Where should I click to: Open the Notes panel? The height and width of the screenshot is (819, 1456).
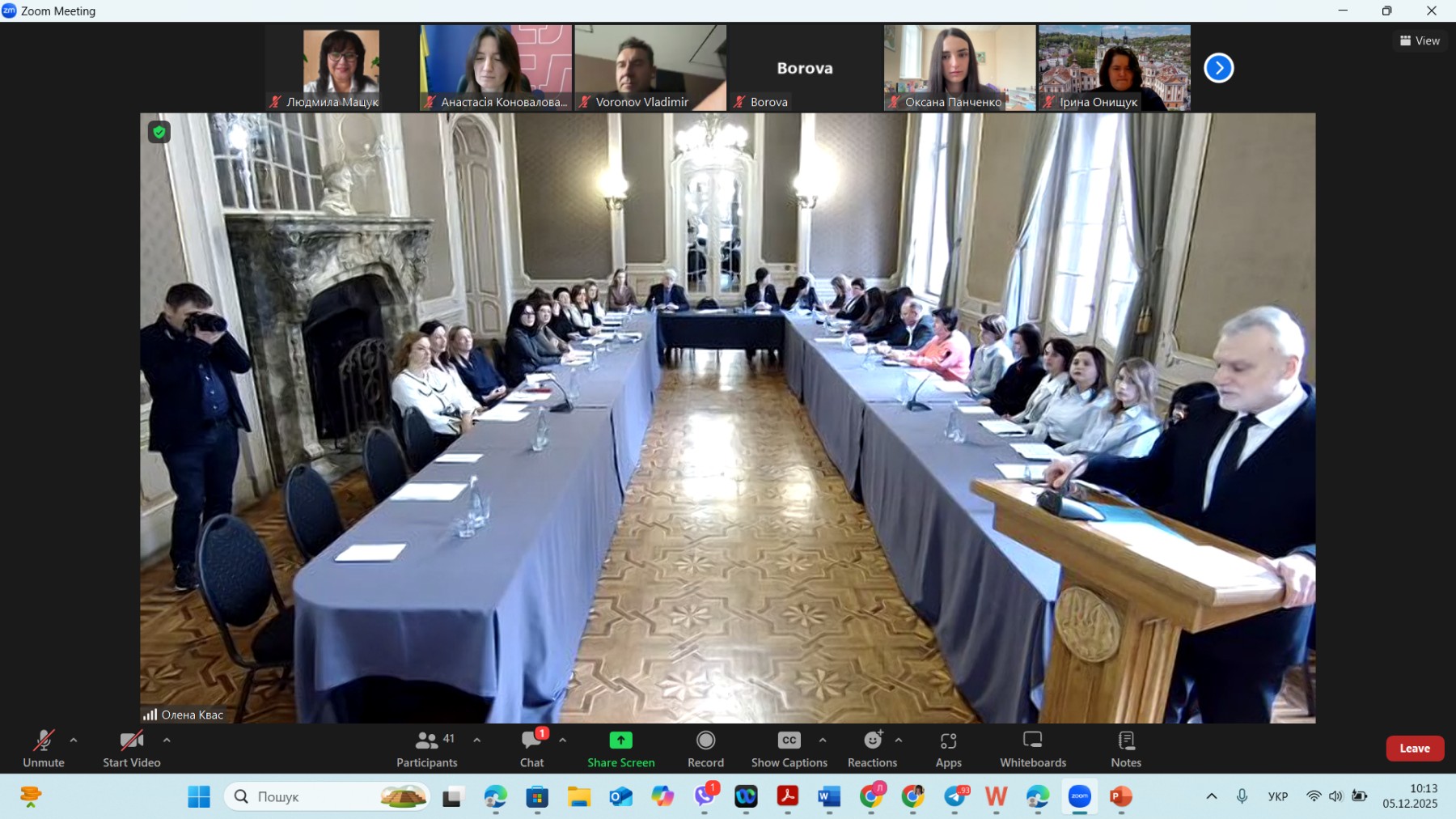pos(1125,749)
